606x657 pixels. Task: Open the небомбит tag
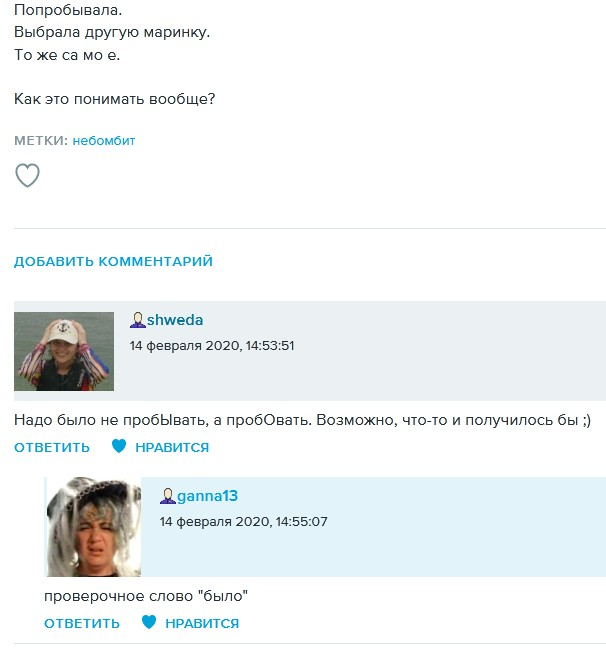104,140
